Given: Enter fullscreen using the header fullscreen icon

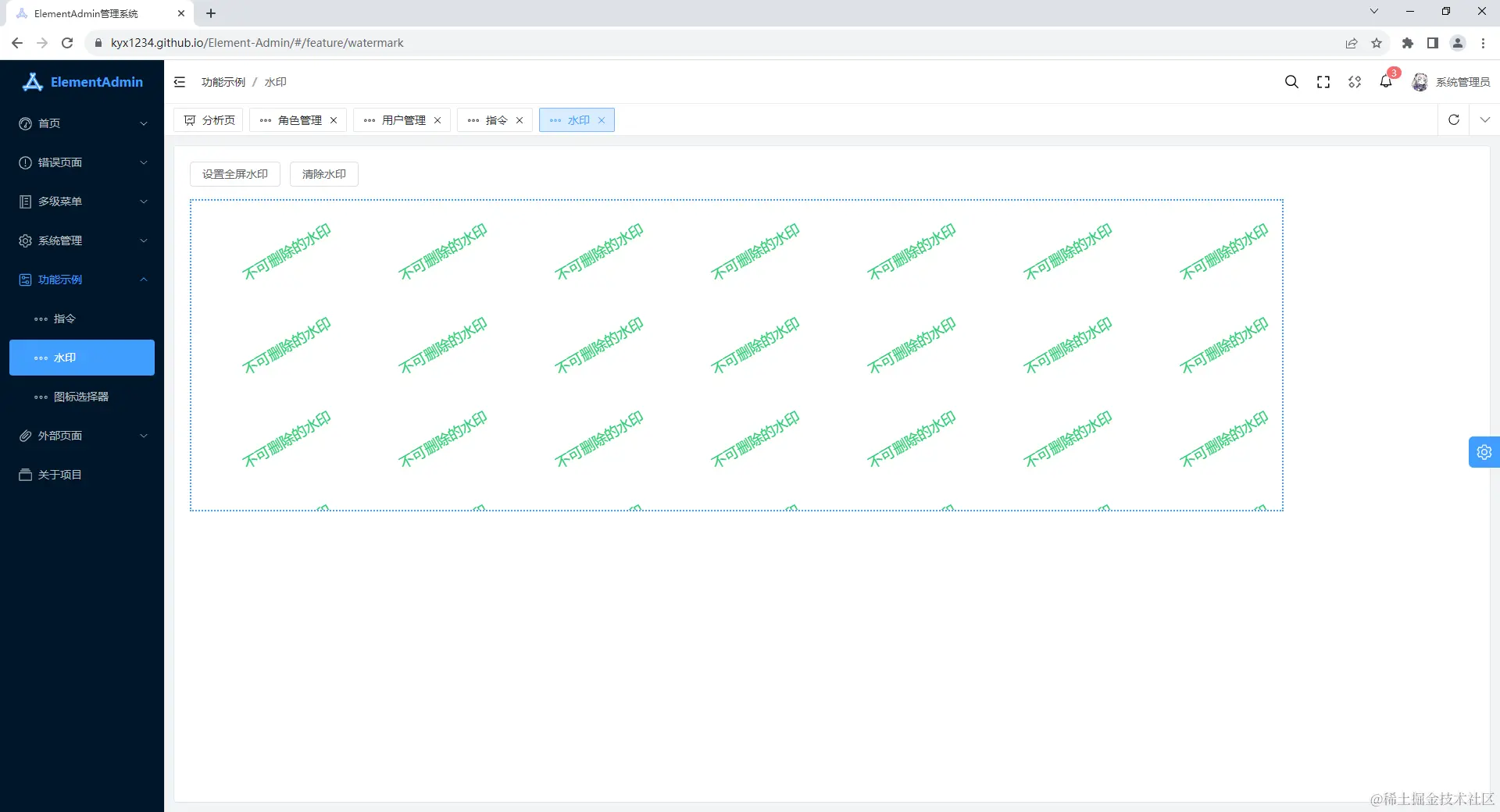Looking at the screenshot, I should point(1323,82).
